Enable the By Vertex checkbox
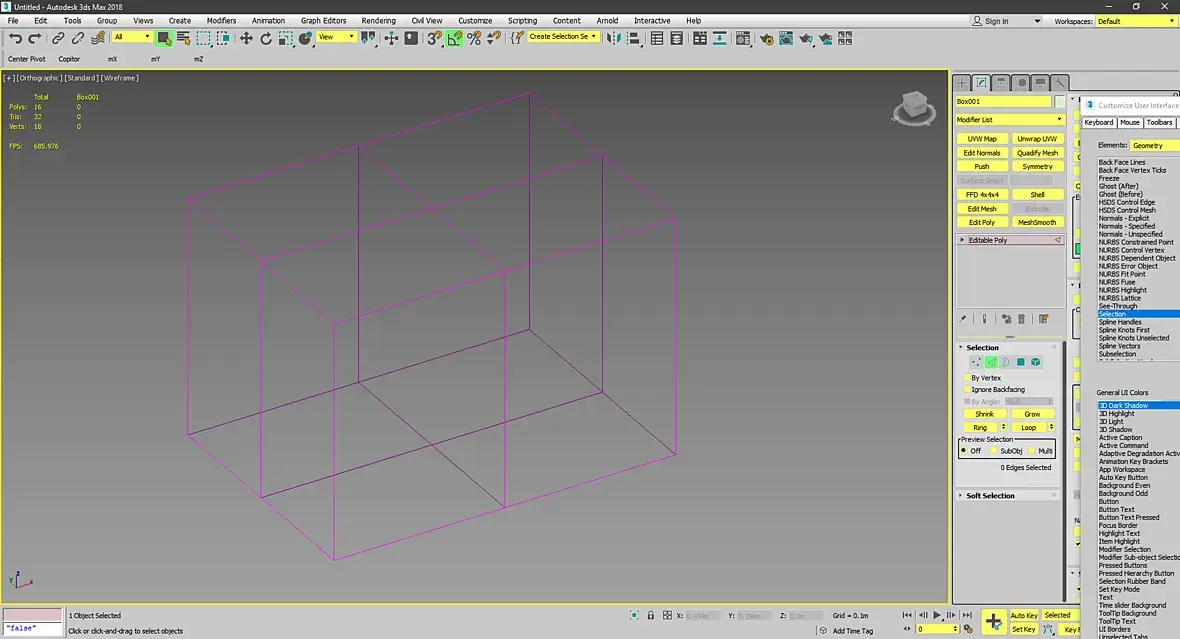Image resolution: width=1180 pixels, height=639 pixels. [966, 378]
